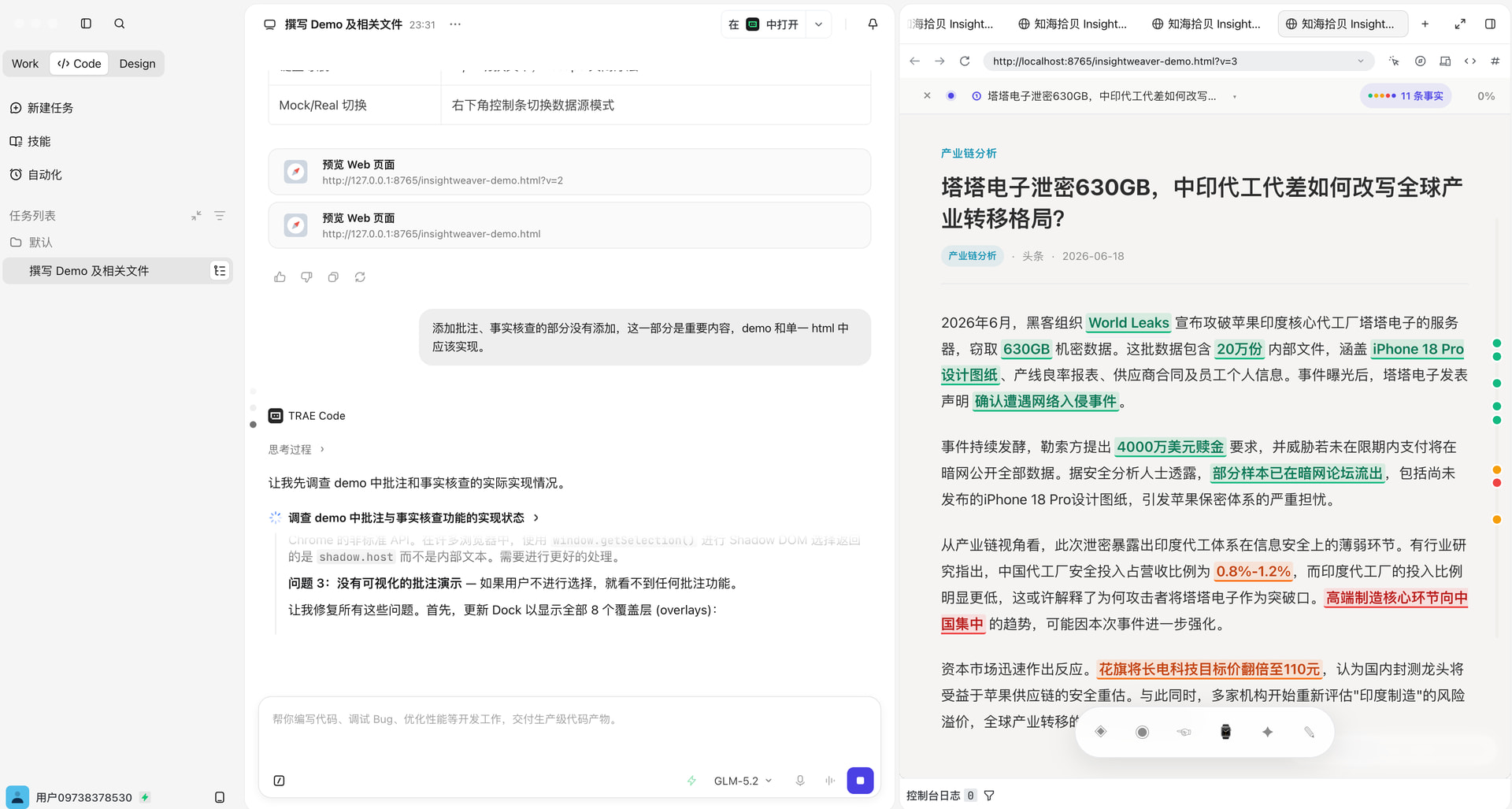Select the third 知海拾贝 Insight browser tab
Screen dimensions: 1512x809
click(1206, 24)
